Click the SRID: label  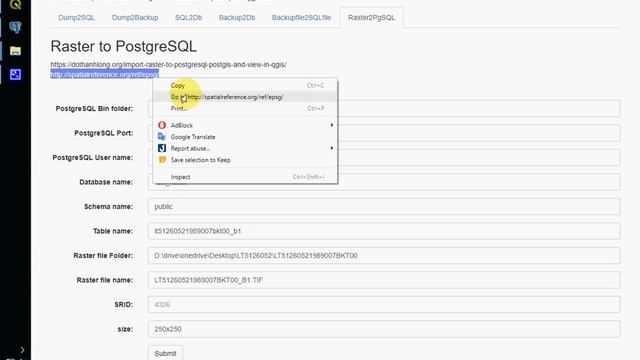[x=124, y=304]
